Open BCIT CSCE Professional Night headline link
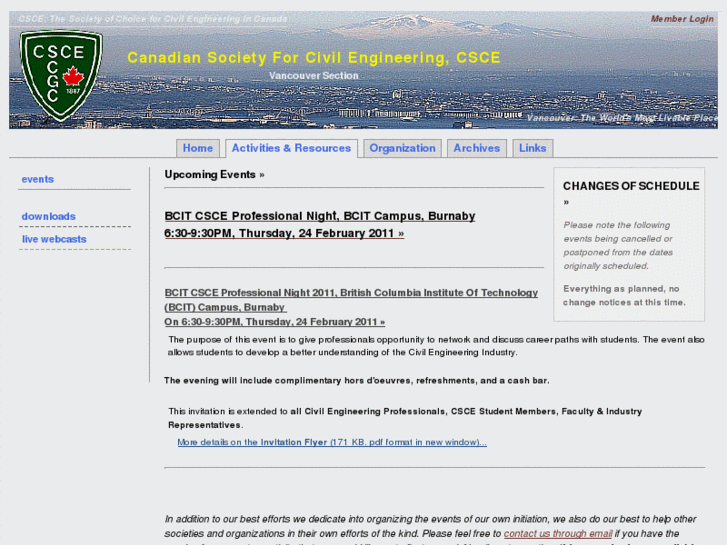The height and width of the screenshot is (545, 727). (319, 224)
